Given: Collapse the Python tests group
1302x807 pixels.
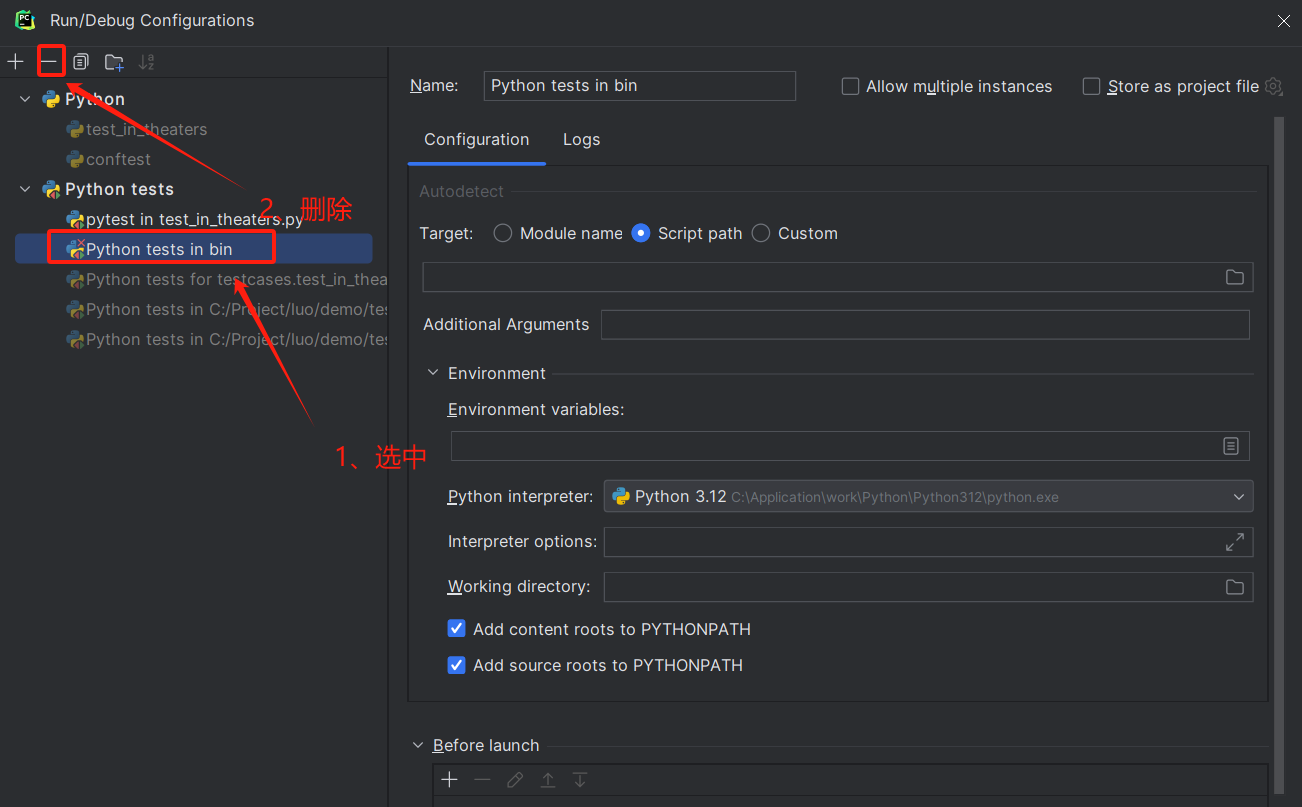Looking at the screenshot, I should [x=25, y=189].
